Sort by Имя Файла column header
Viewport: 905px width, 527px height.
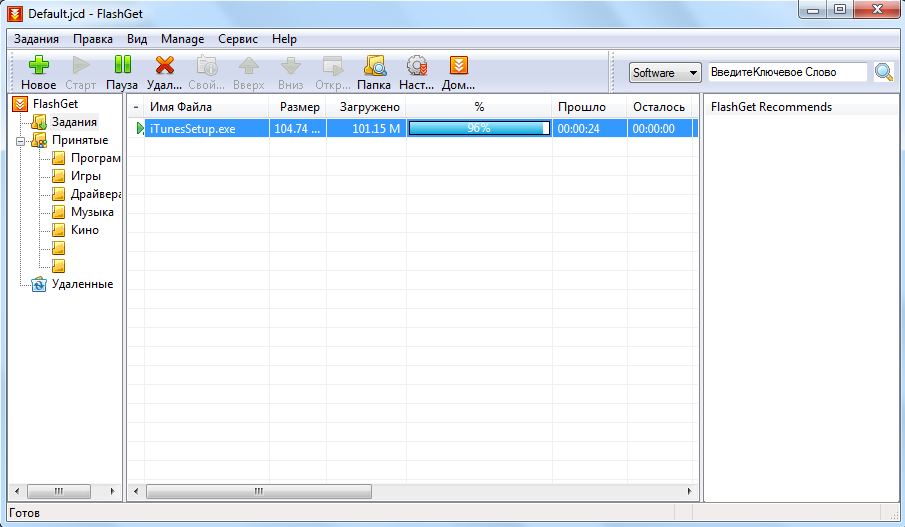pos(207,107)
